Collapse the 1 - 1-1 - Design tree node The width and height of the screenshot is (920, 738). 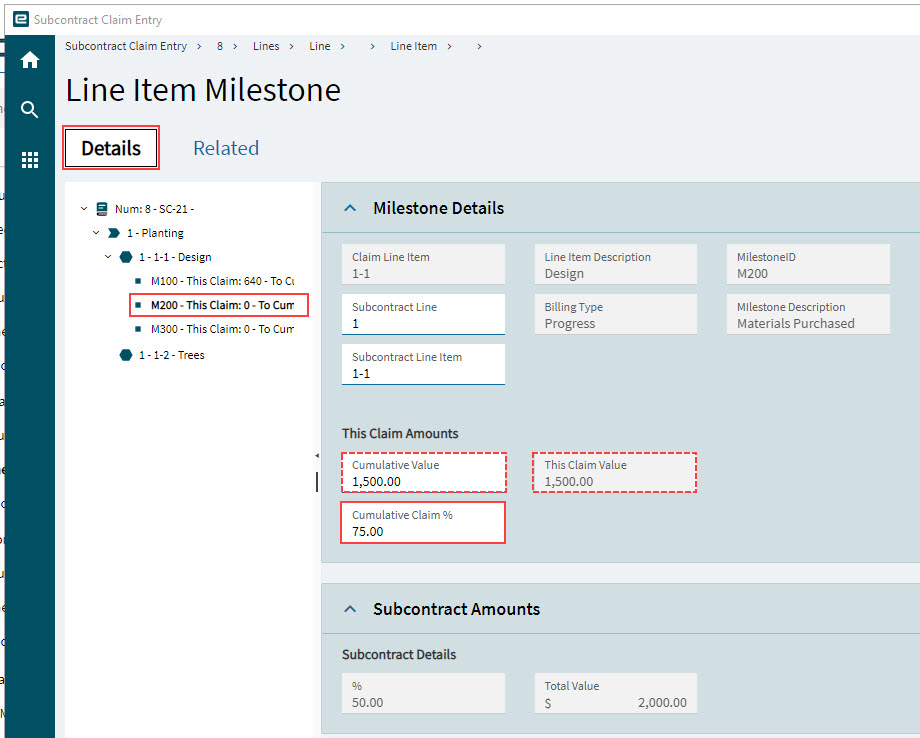tap(108, 257)
